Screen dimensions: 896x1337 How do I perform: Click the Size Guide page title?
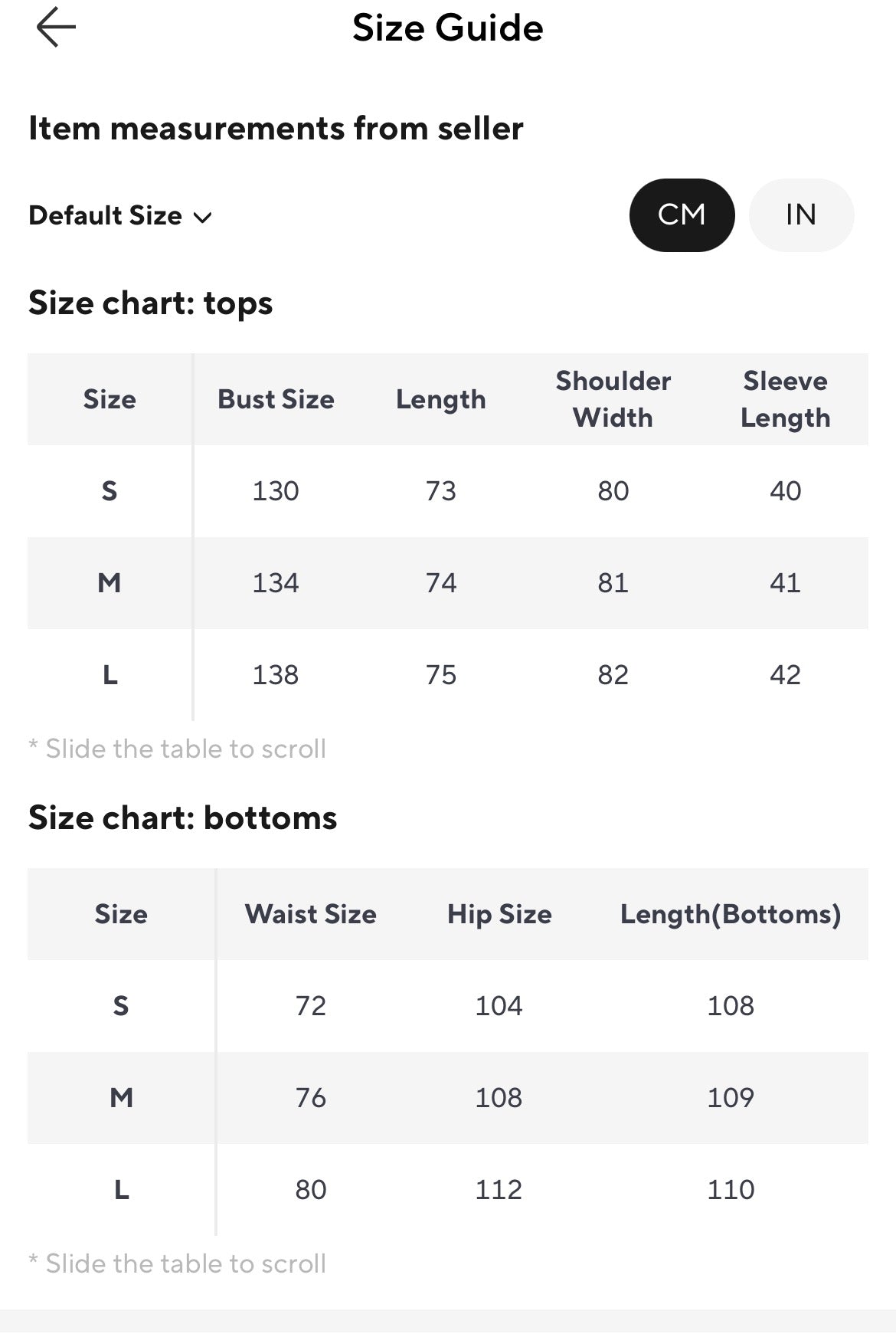tap(448, 28)
